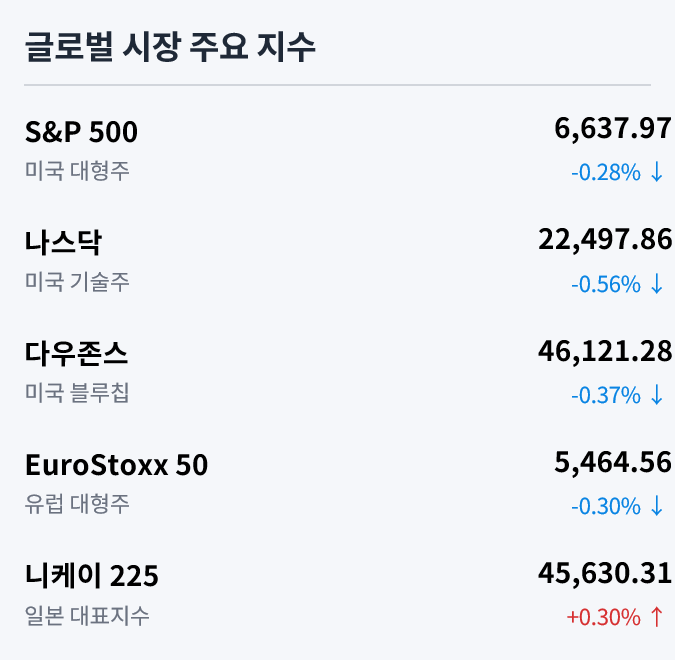Open the S&P 500 index name
This screenshot has width=675, height=660.
[x=81, y=132]
